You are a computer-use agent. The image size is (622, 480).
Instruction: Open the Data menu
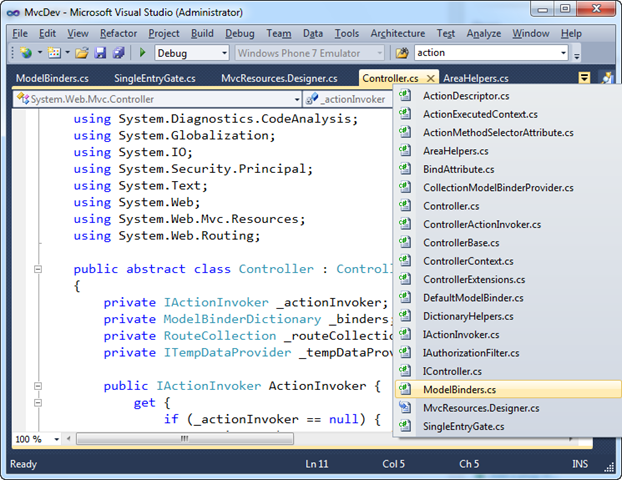tap(313, 33)
